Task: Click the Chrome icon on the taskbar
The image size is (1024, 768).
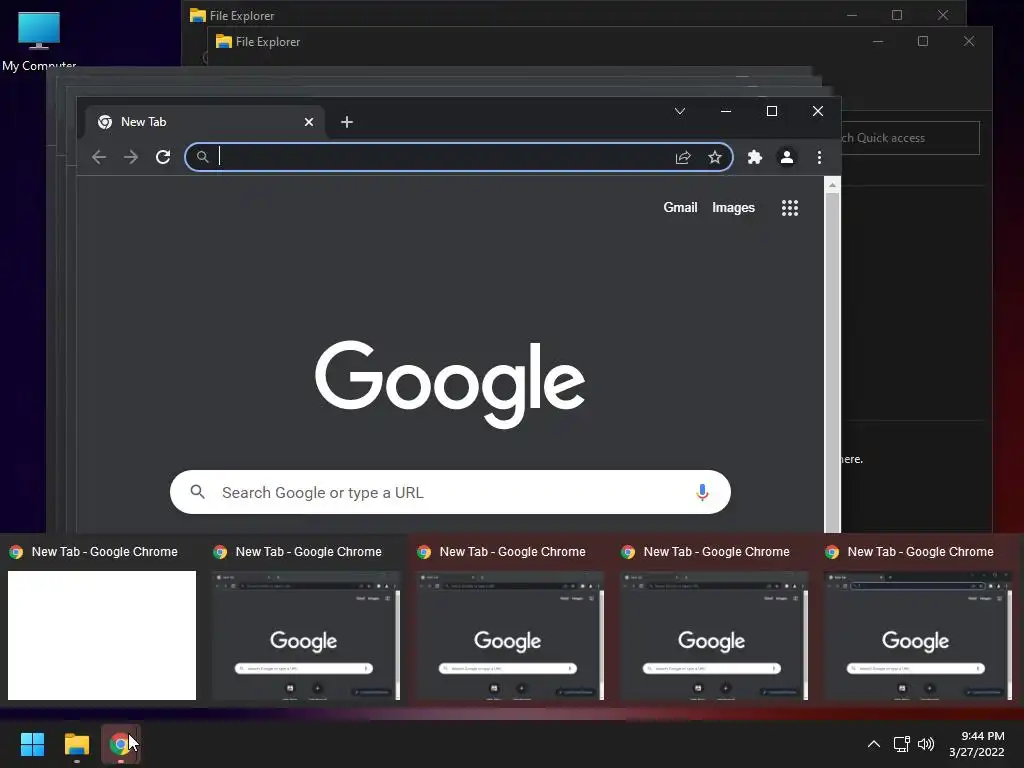Action: click(x=120, y=744)
